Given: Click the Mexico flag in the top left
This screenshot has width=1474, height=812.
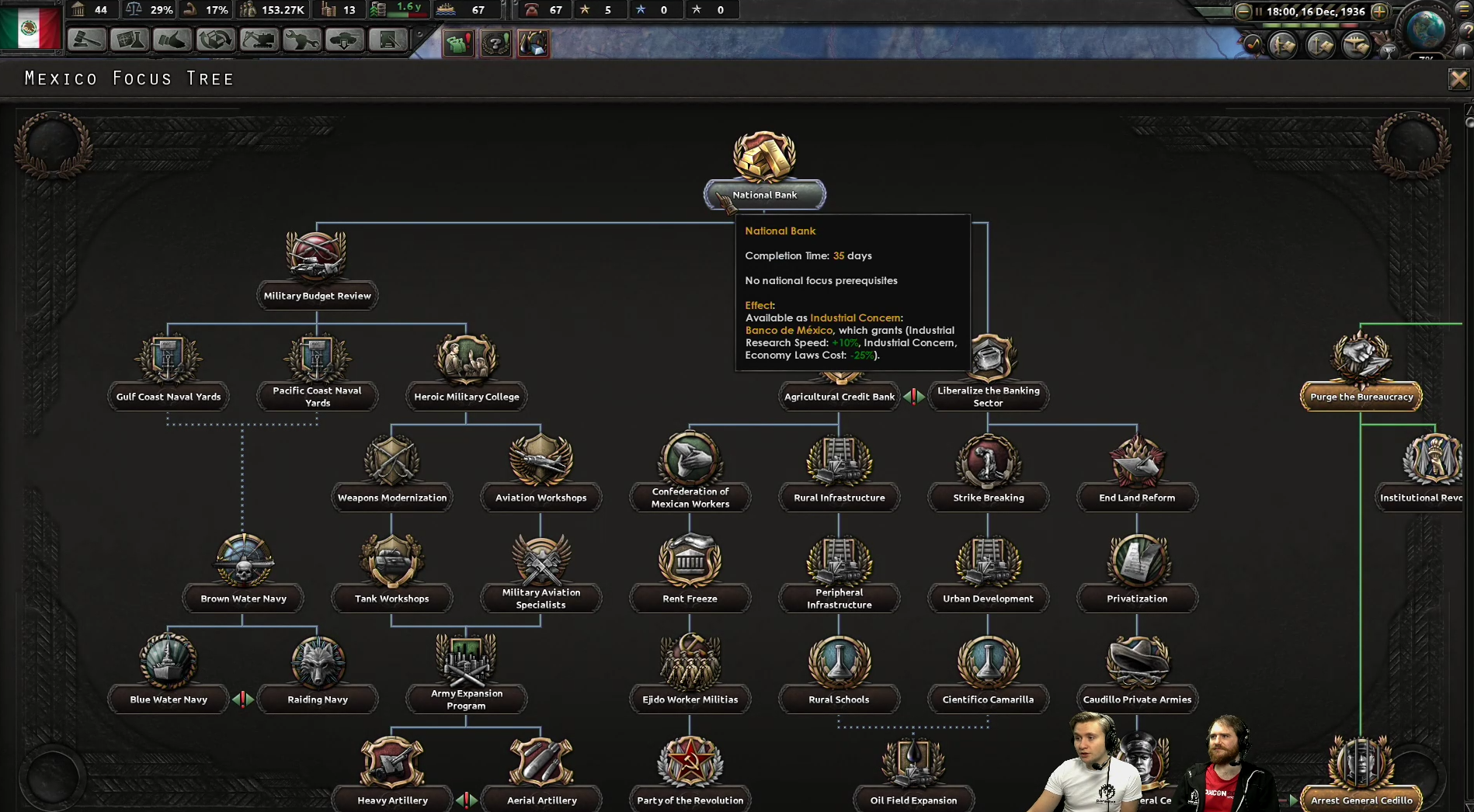Looking at the screenshot, I should 30,27.
